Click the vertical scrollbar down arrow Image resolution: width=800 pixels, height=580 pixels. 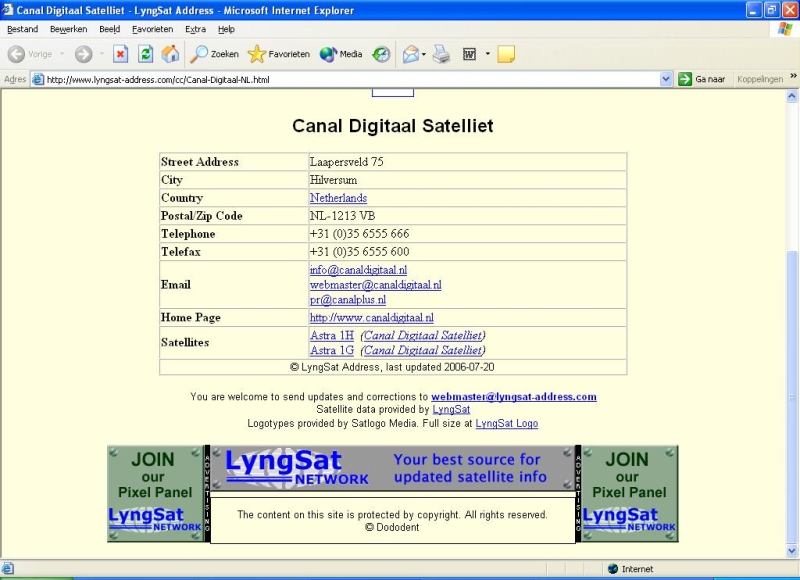(x=792, y=550)
